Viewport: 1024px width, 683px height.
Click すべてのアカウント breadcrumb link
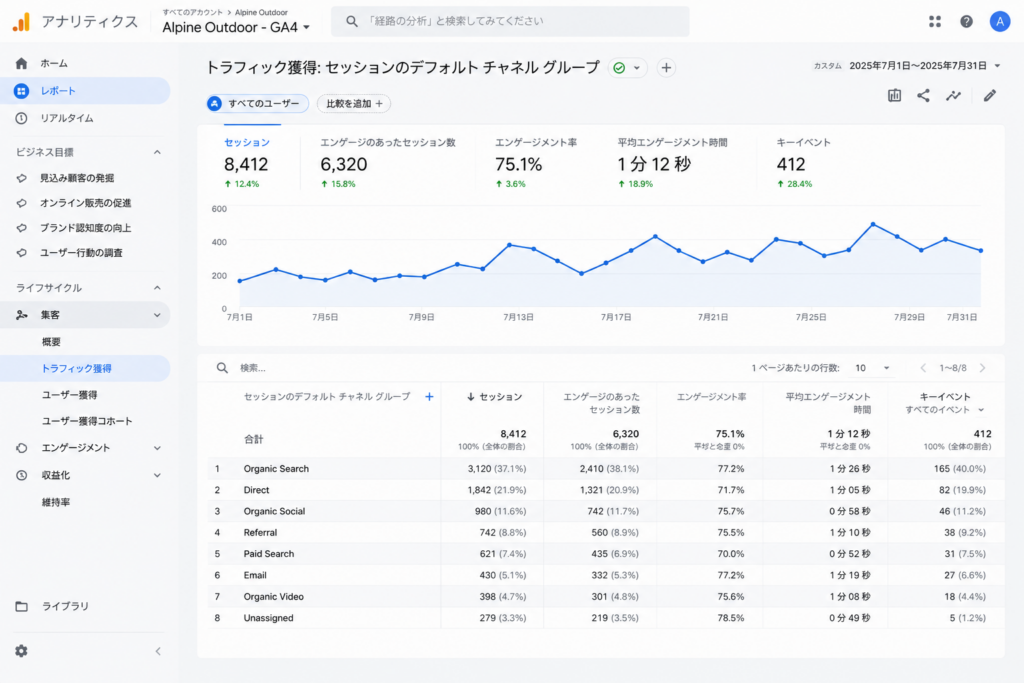pyautogui.click(x=192, y=12)
